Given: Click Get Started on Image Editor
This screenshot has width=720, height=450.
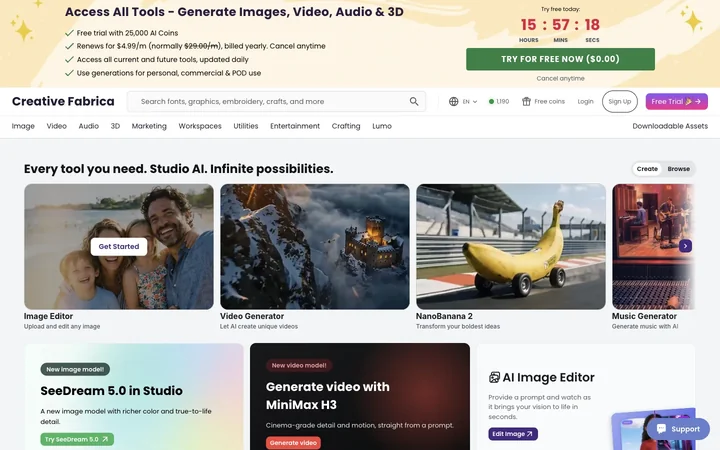Looking at the screenshot, I should [x=118, y=247].
